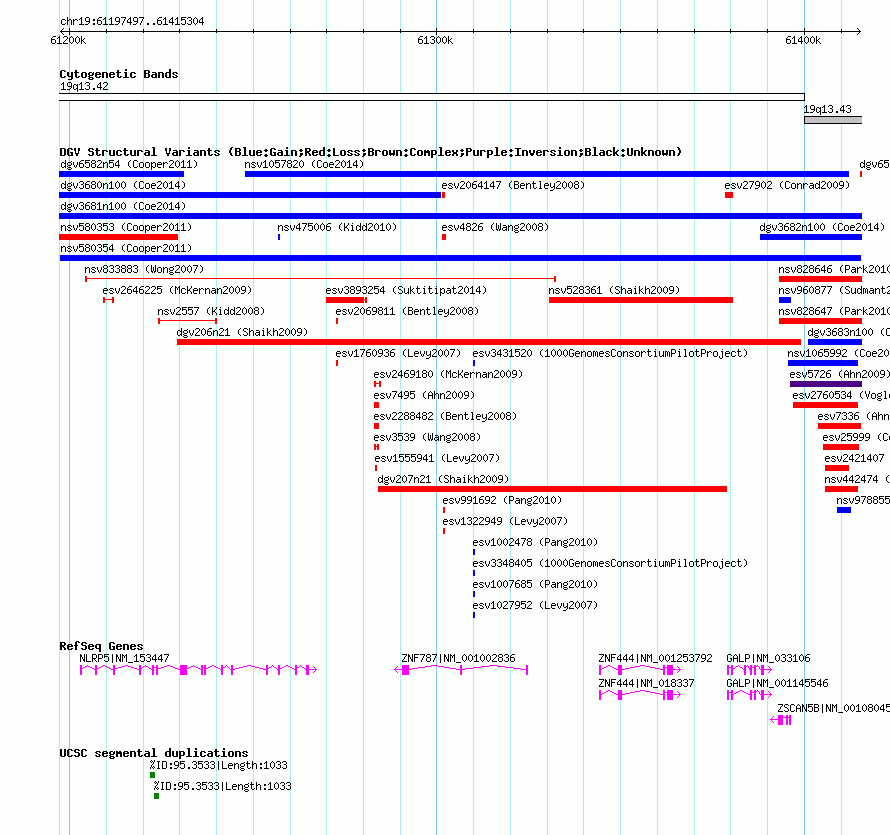Screen dimensions: 890x835
Task: Click the esv2469180 (McKernan2009) label
Action: (448, 375)
